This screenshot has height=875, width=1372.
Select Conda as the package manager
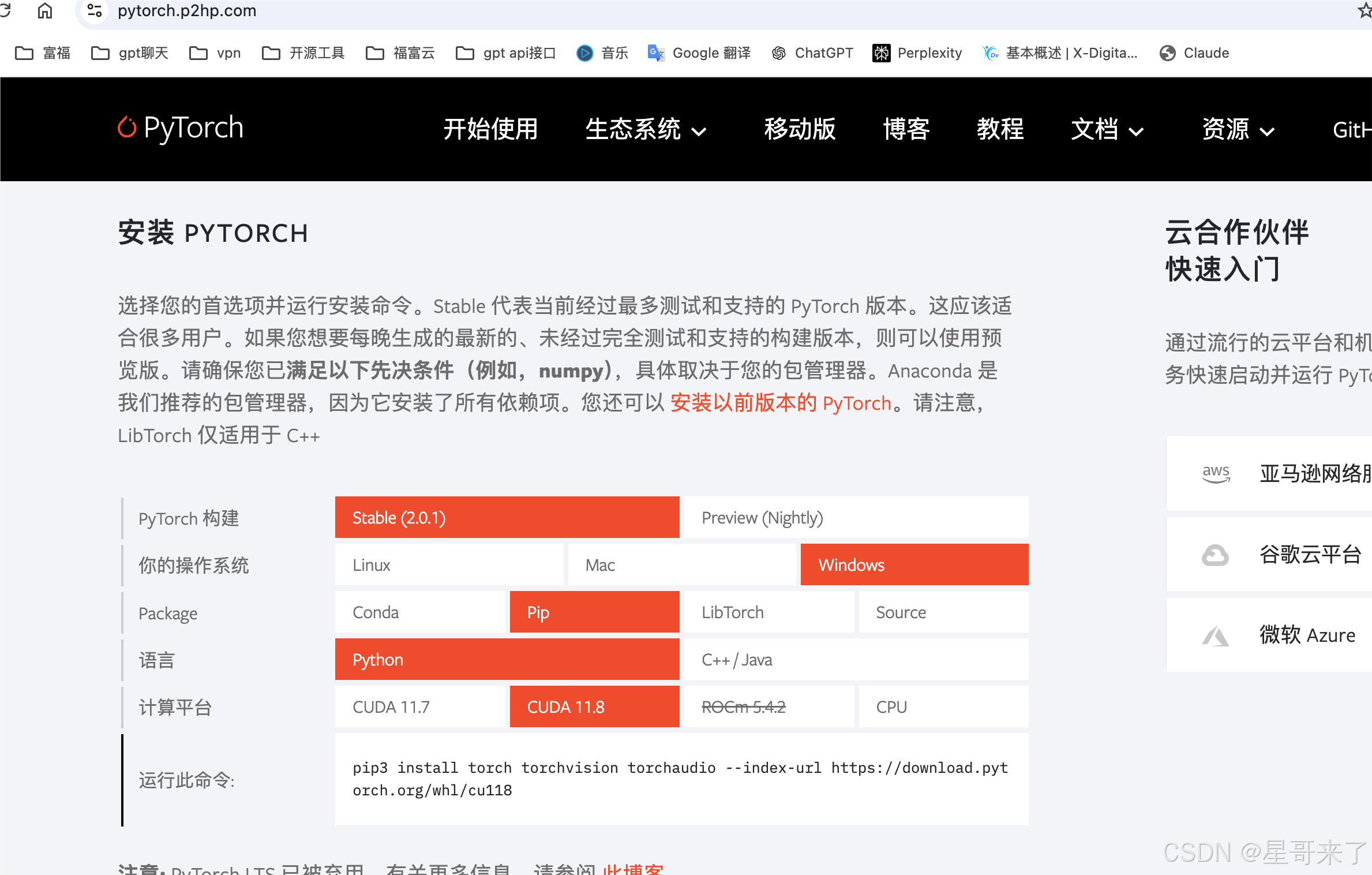point(421,612)
